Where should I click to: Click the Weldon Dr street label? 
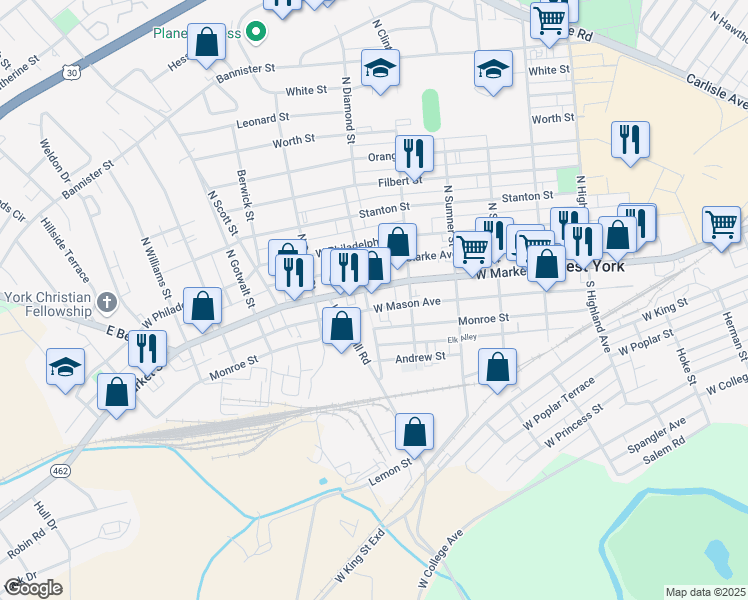[x=55, y=161]
